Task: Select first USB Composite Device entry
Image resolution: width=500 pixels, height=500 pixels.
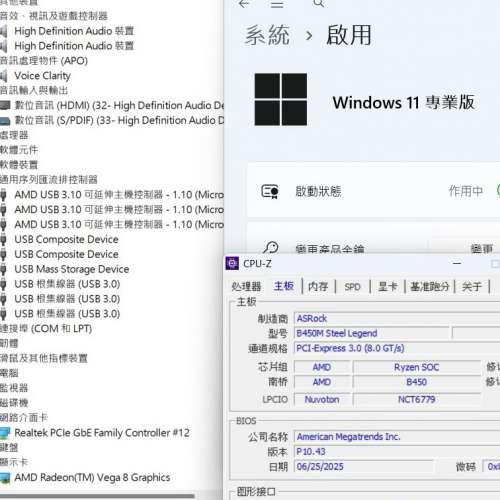Action: tap(66, 239)
